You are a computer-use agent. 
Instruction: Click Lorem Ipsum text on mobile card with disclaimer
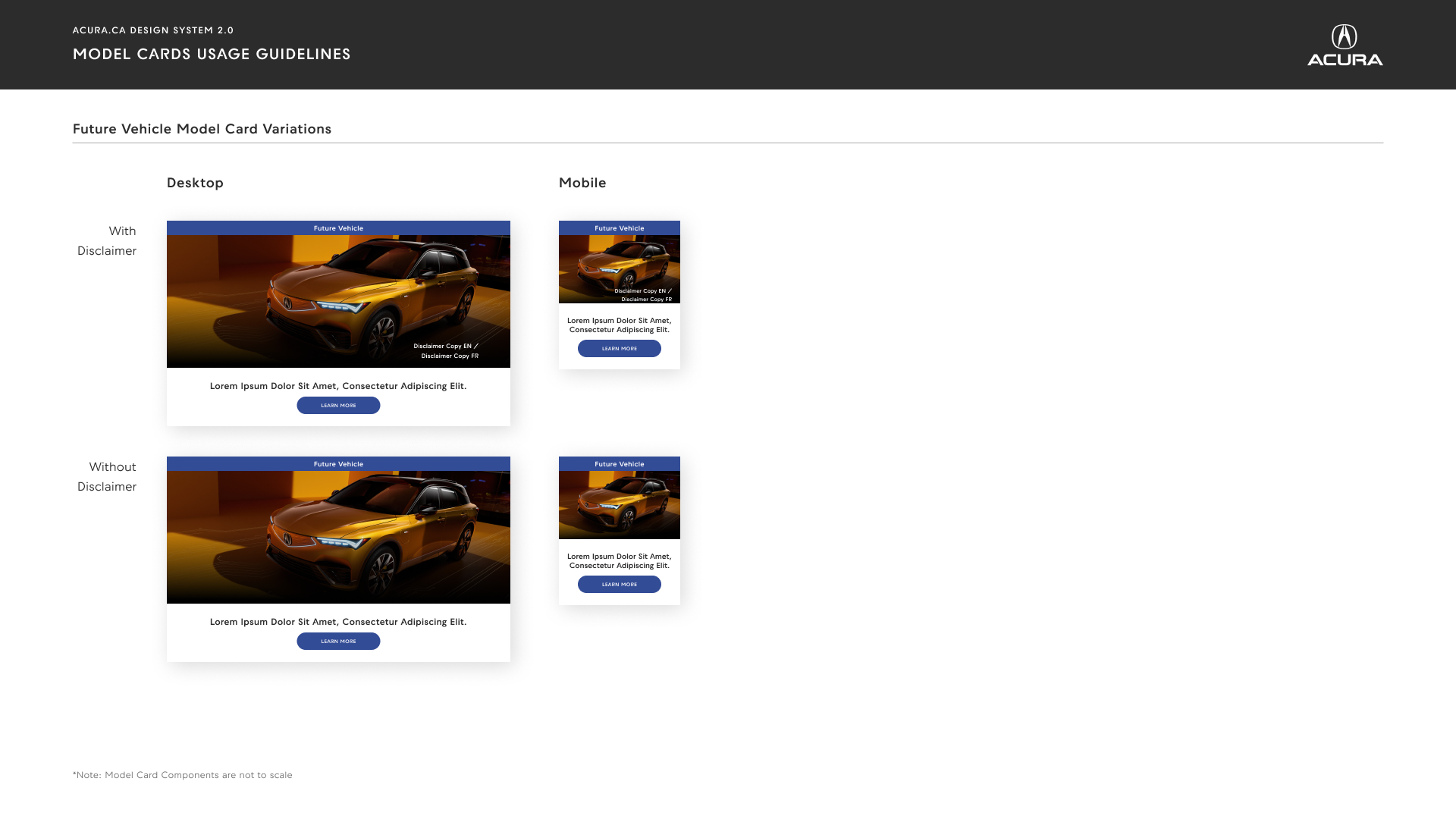pos(620,325)
